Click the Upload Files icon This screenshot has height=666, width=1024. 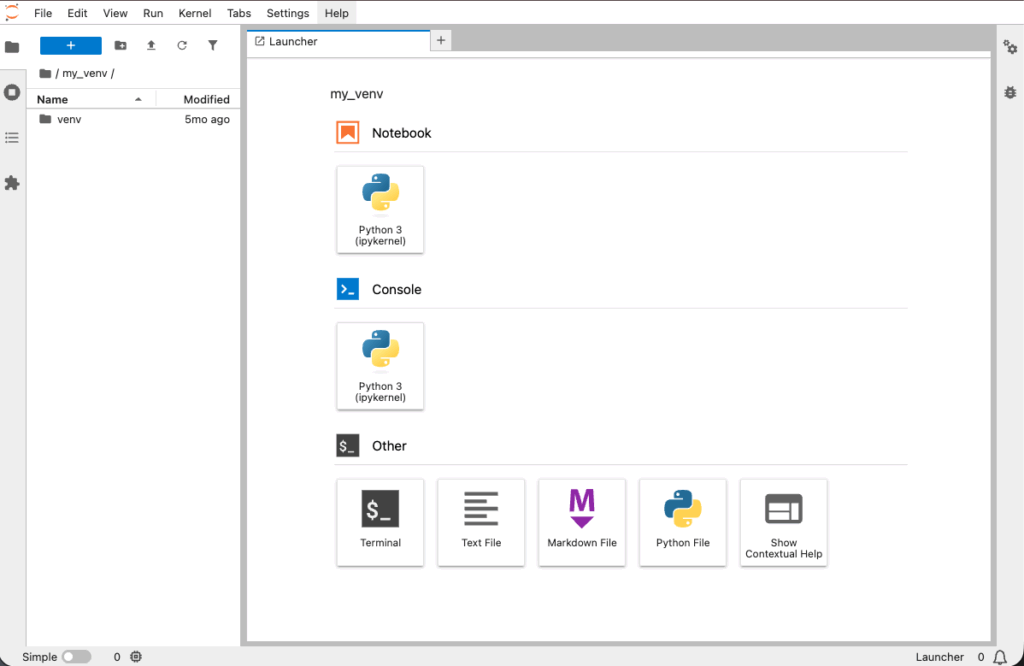(151, 45)
